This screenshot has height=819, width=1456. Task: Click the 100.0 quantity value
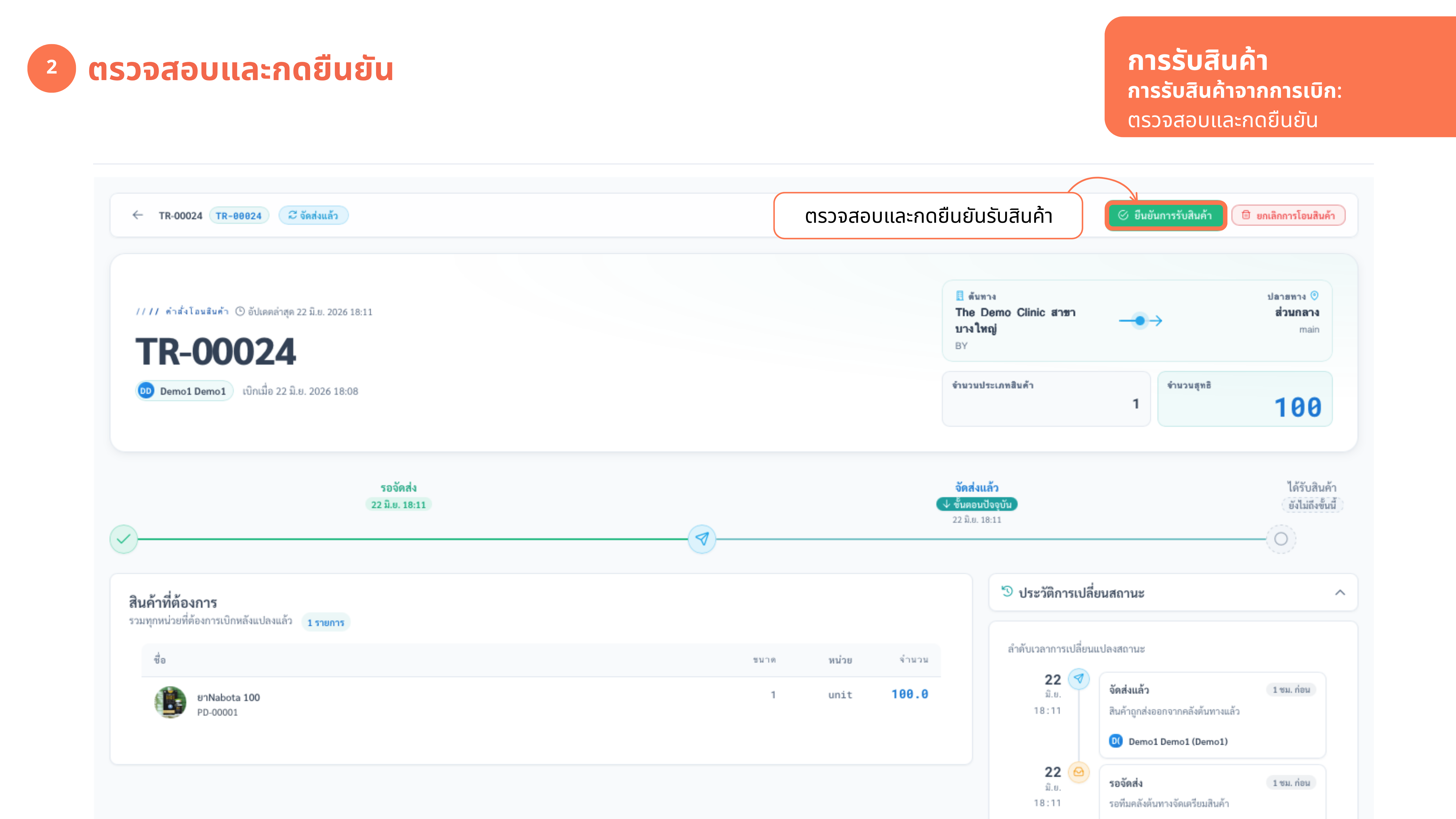tap(910, 694)
